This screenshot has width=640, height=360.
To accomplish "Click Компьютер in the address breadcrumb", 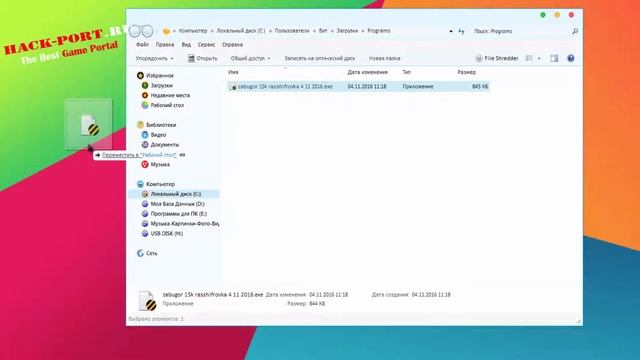I will [x=193, y=31].
